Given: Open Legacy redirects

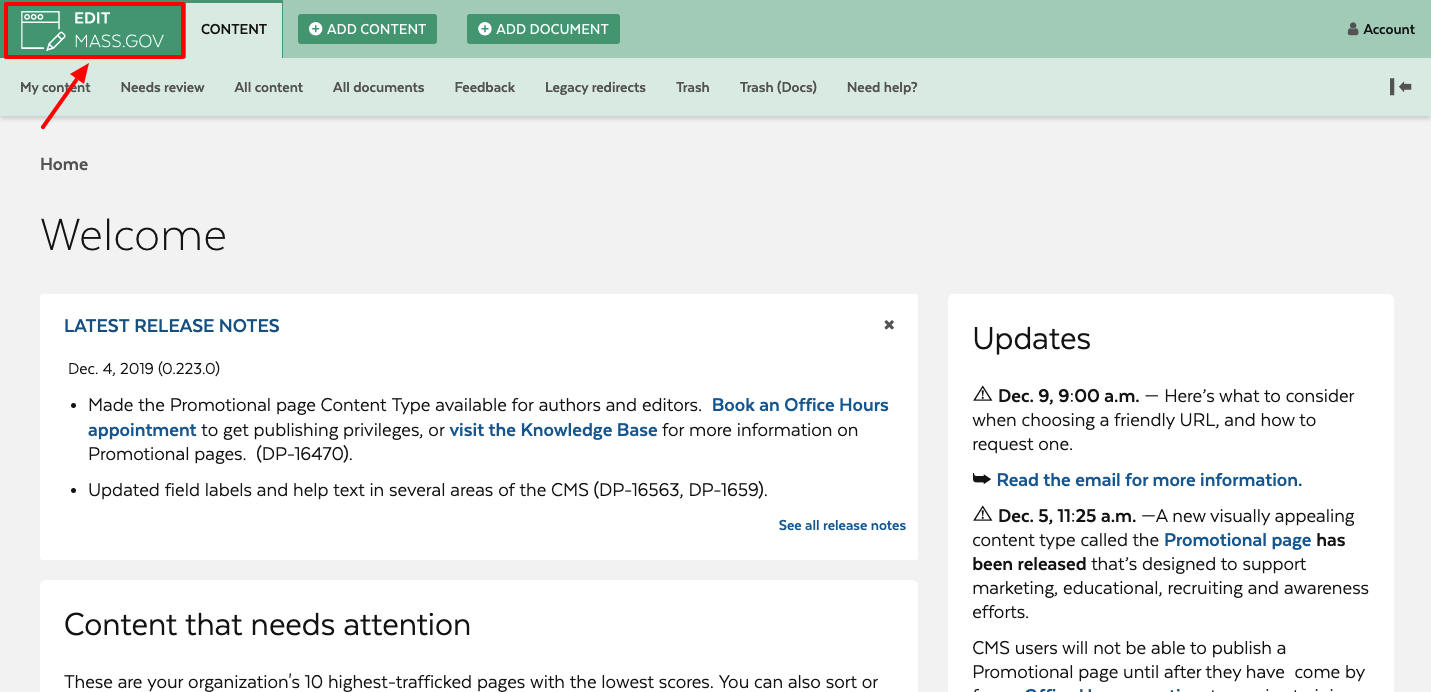Looking at the screenshot, I should (x=595, y=87).
